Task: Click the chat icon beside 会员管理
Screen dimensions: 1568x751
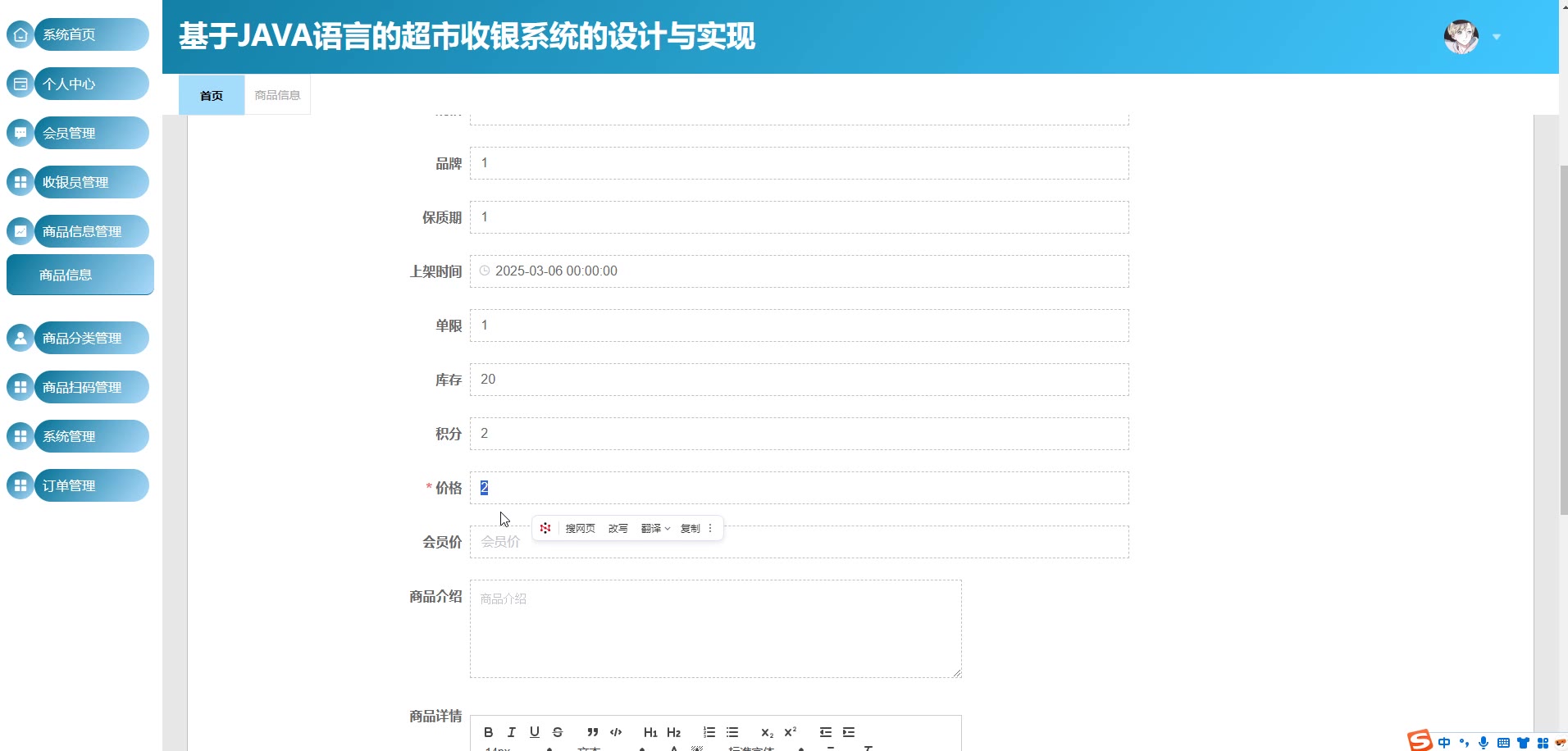Action: [21, 133]
